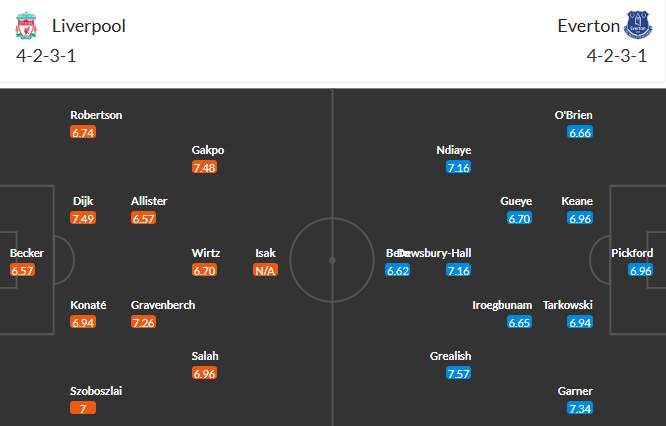Click Tarkowski player name
The height and width of the screenshot is (426, 666).
(x=568, y=305)
